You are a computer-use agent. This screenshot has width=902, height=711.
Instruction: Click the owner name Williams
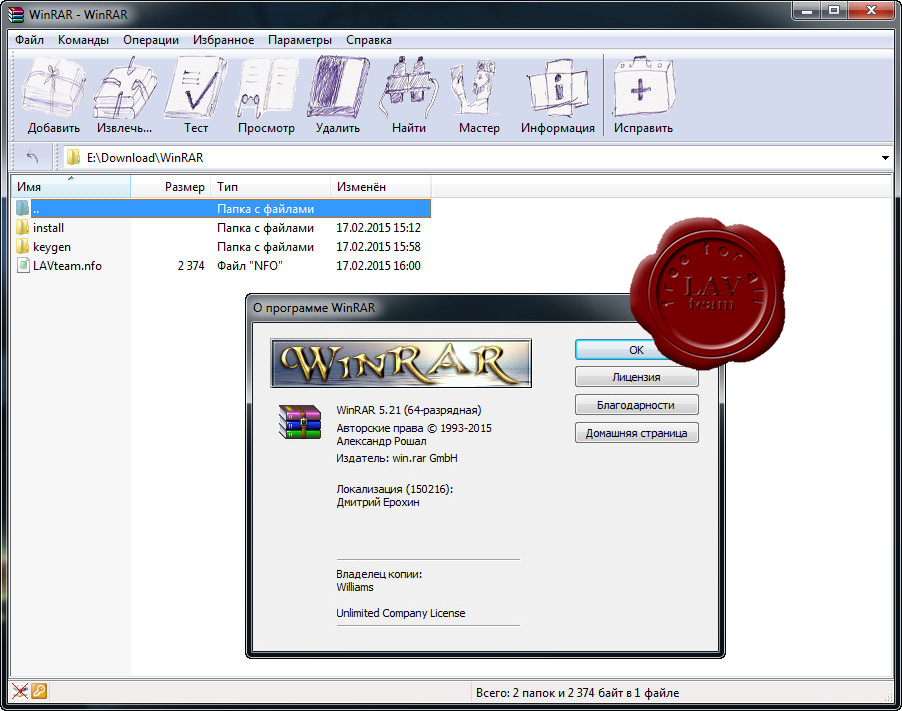click(x=354, y=587)
